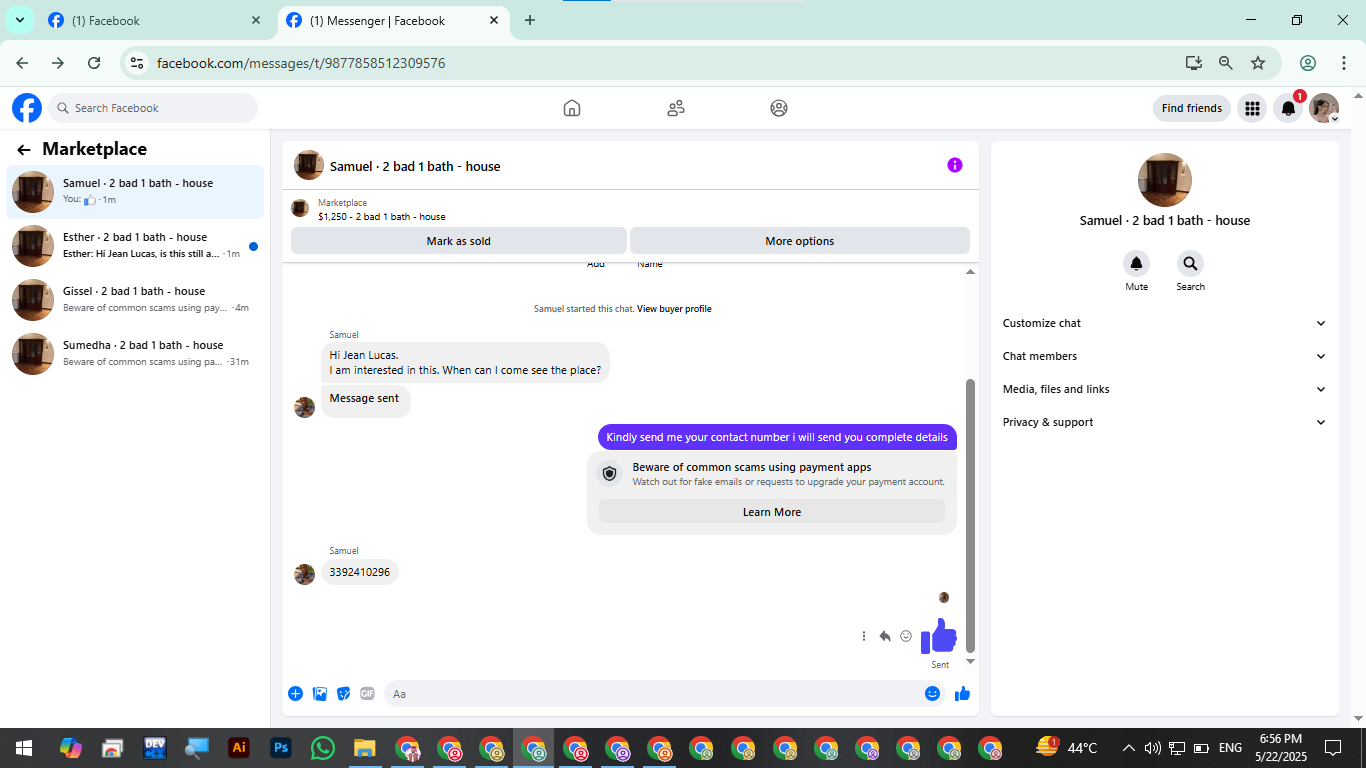Mute this chat with the bell icon
1366x768 pixels.
click(1136, 264)
